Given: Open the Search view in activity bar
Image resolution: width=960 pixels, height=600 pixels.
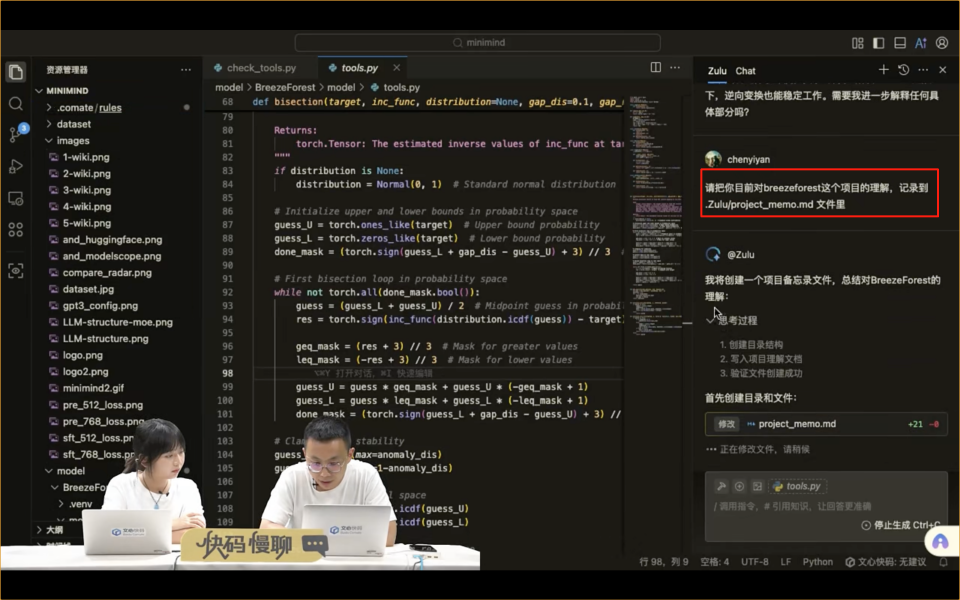Looking at the screenshot, I should (x=16, y=103).
